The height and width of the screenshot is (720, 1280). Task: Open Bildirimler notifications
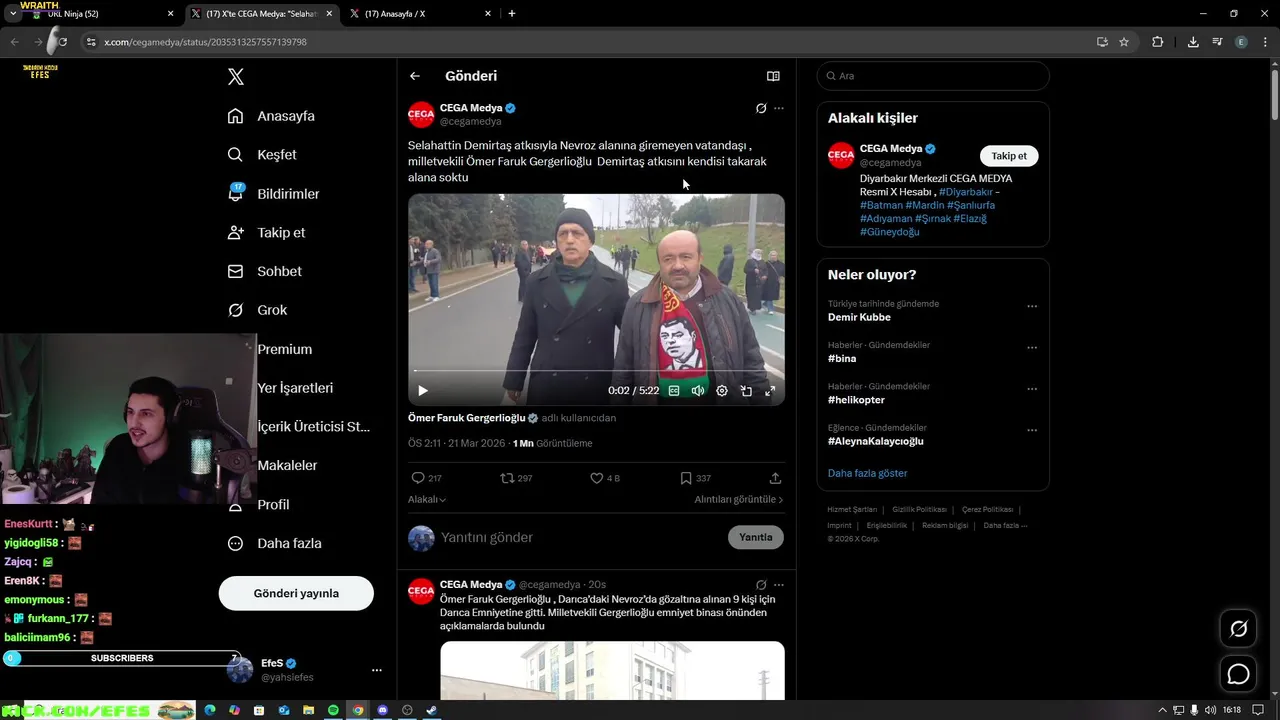273,194
